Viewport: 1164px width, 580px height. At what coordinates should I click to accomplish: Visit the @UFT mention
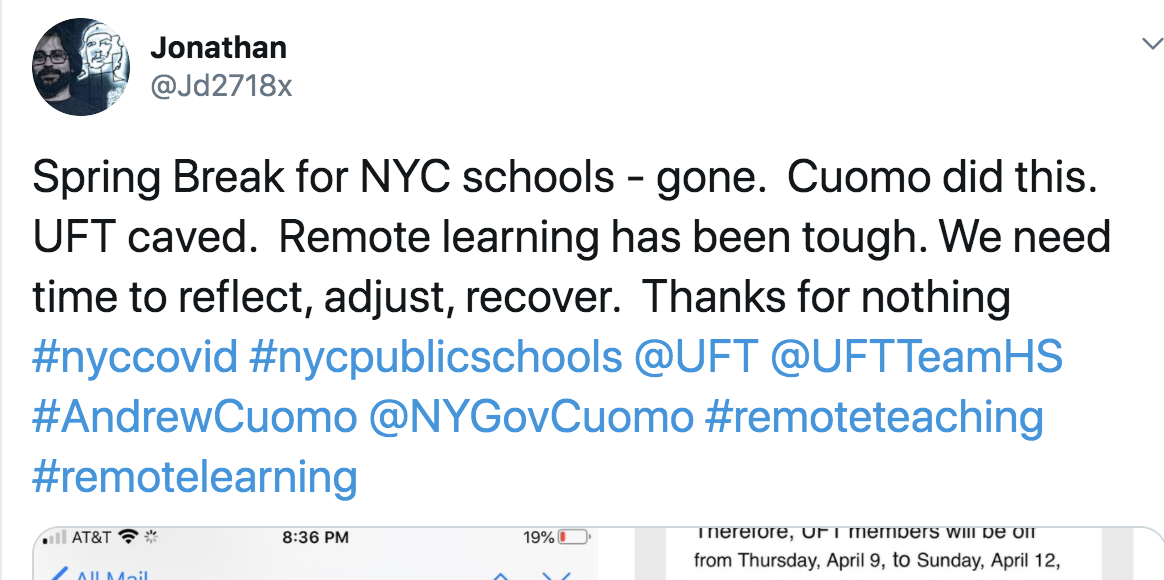click(x=695, y=357)
